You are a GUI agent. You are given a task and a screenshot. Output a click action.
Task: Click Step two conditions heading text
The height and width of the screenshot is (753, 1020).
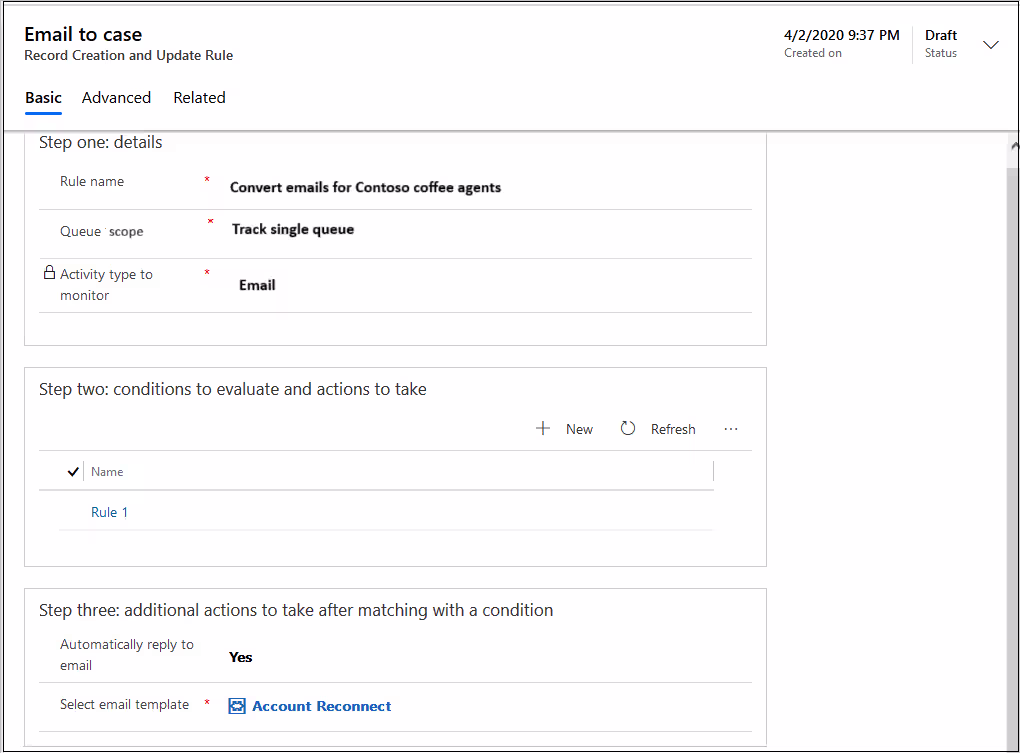point(233,389)
